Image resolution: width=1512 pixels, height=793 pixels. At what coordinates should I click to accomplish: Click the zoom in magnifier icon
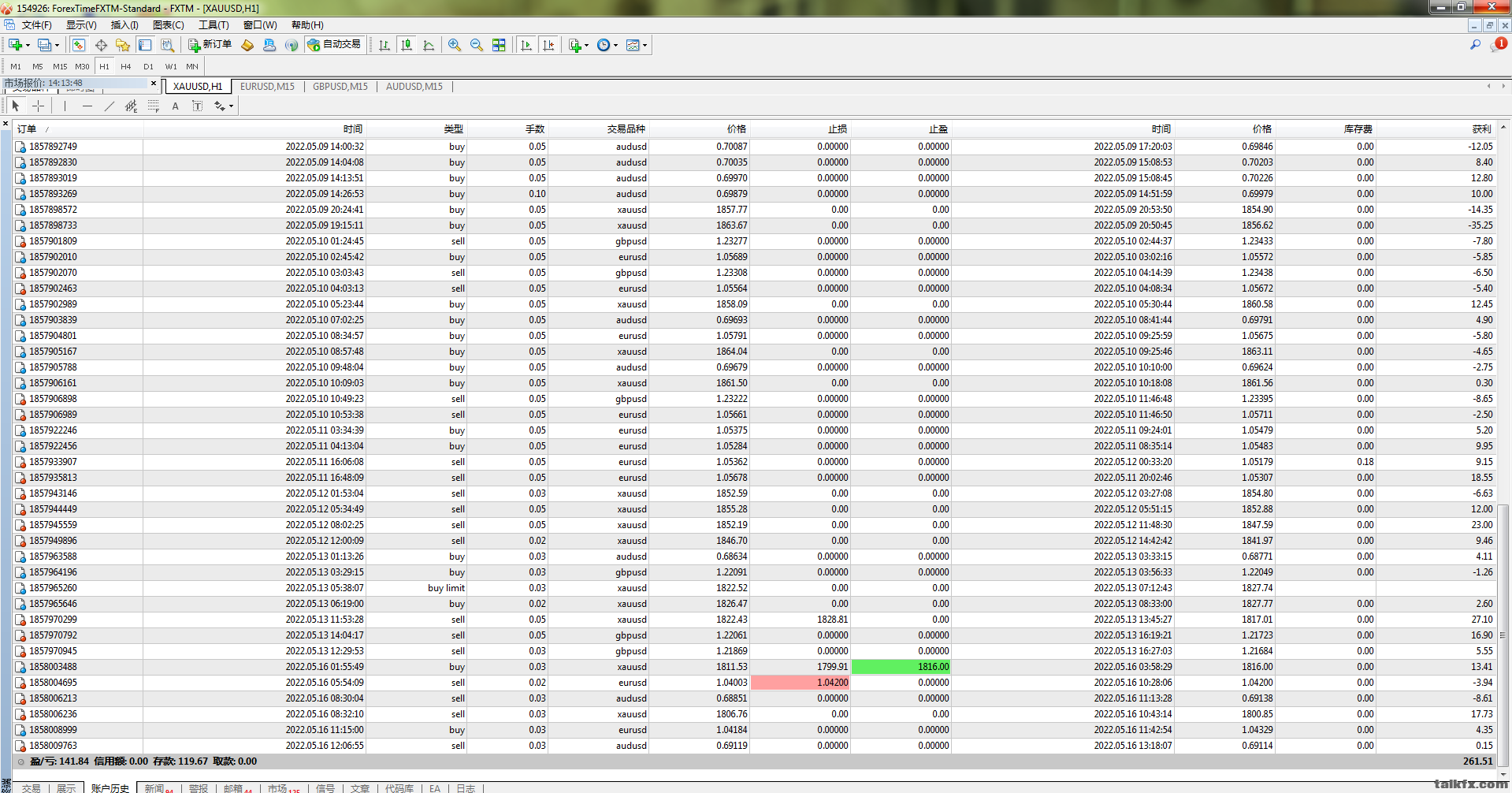tap(455, 45)
